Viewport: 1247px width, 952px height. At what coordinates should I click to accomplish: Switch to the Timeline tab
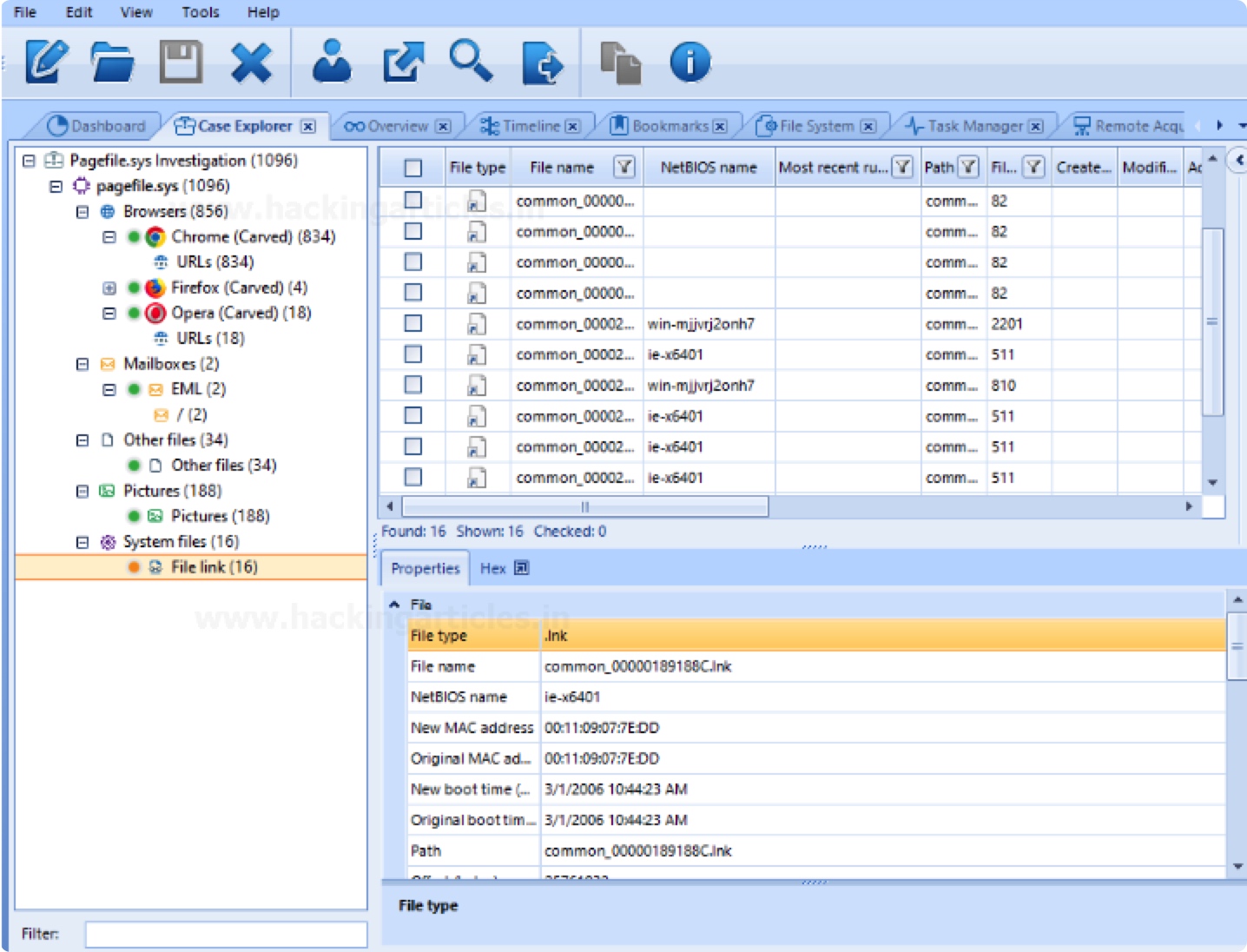(531, 126)
